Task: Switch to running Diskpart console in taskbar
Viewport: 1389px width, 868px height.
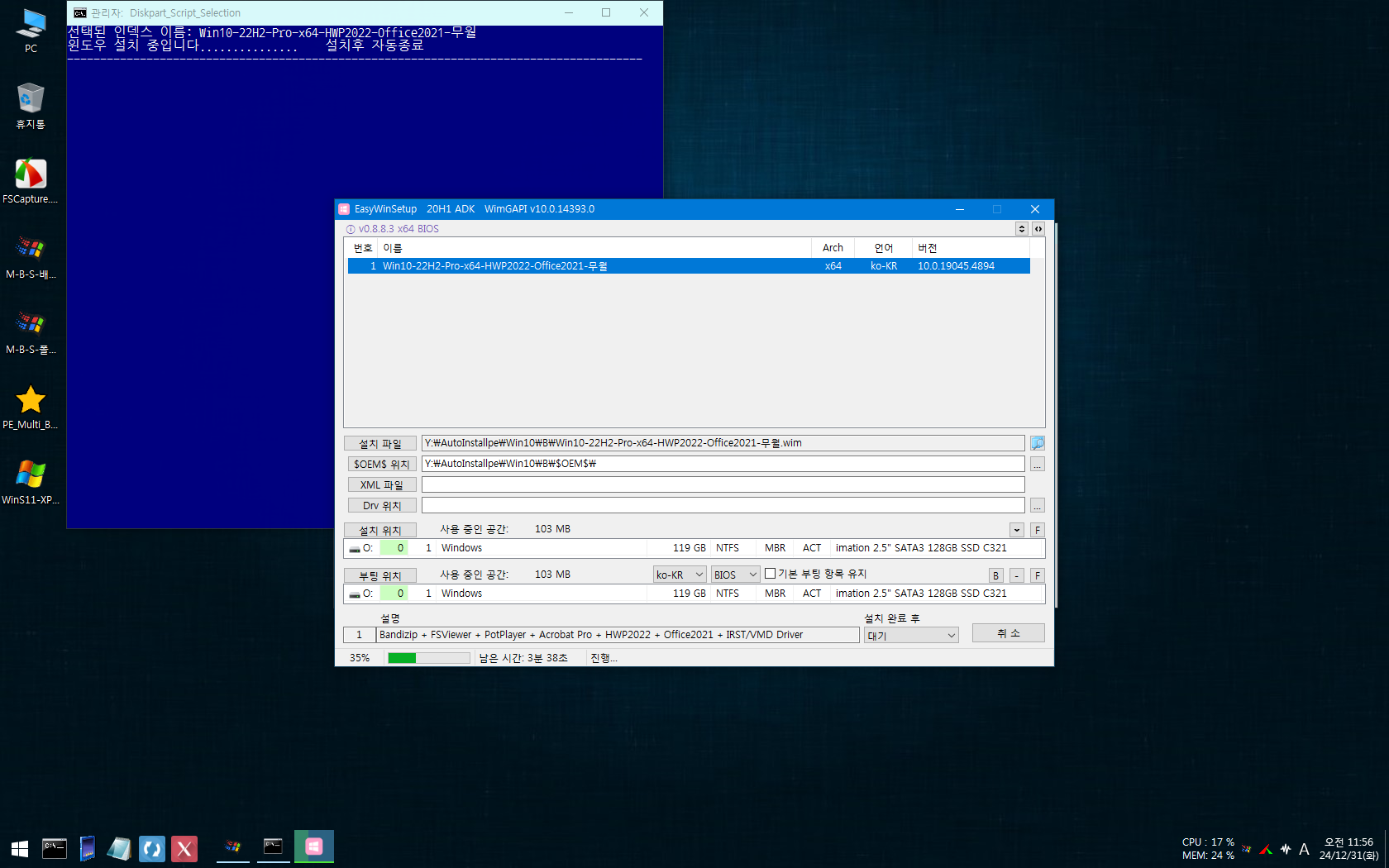Action: (273, 847)
